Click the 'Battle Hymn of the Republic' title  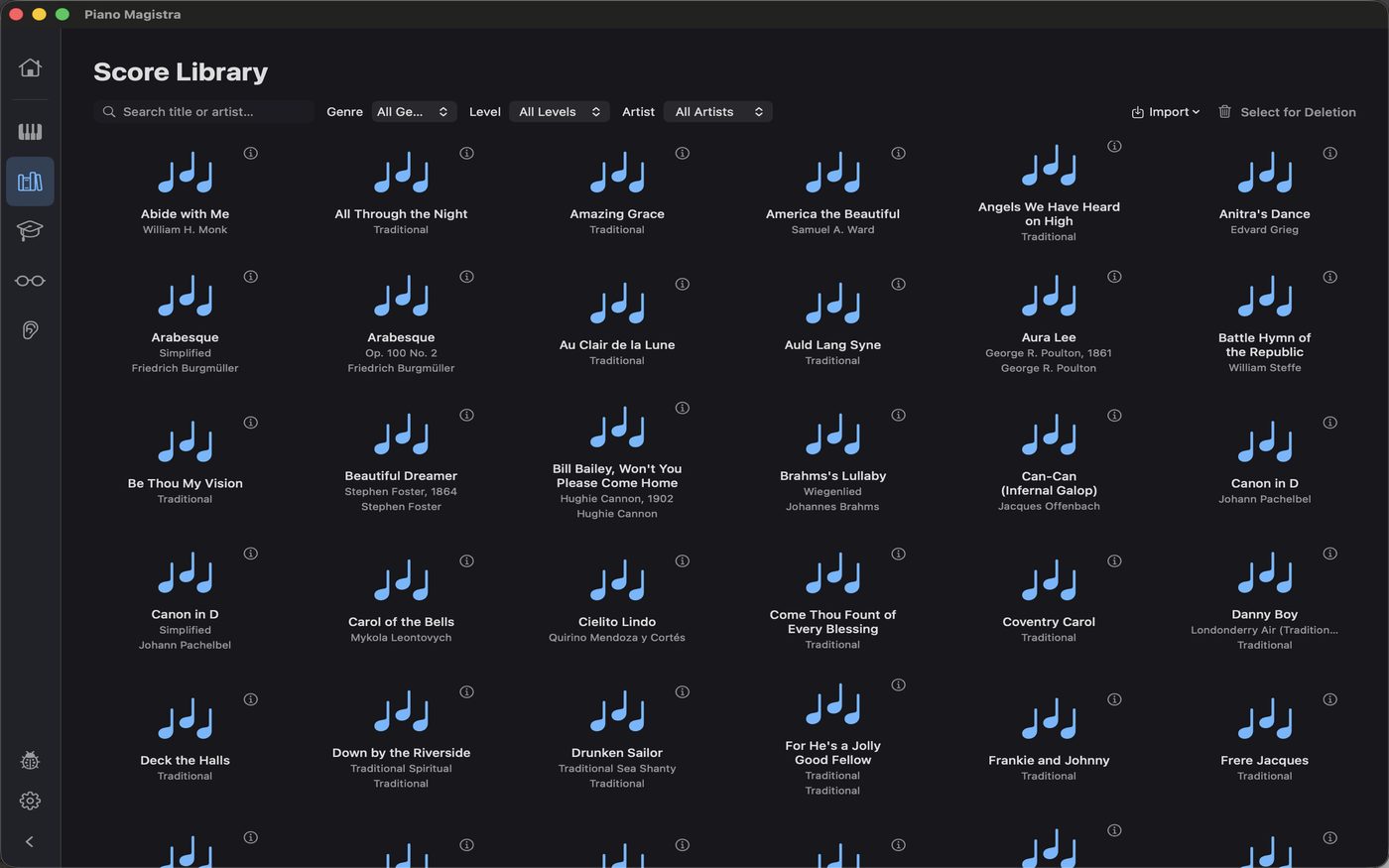tap(1265, 344)
